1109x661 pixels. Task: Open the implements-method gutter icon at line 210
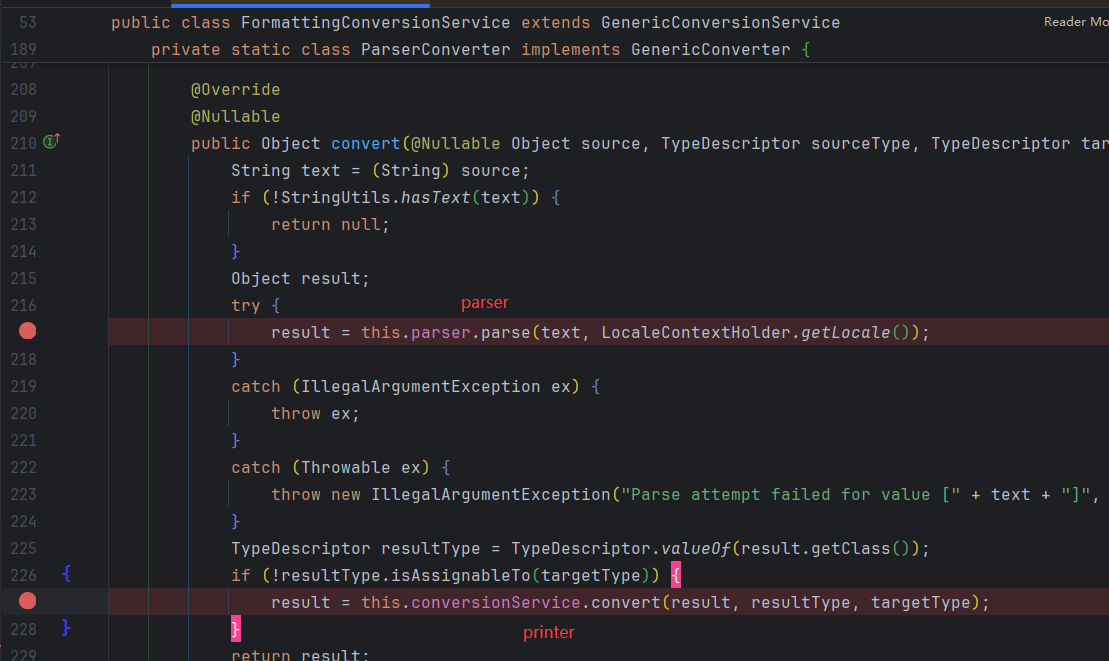[x=52, y=141]
